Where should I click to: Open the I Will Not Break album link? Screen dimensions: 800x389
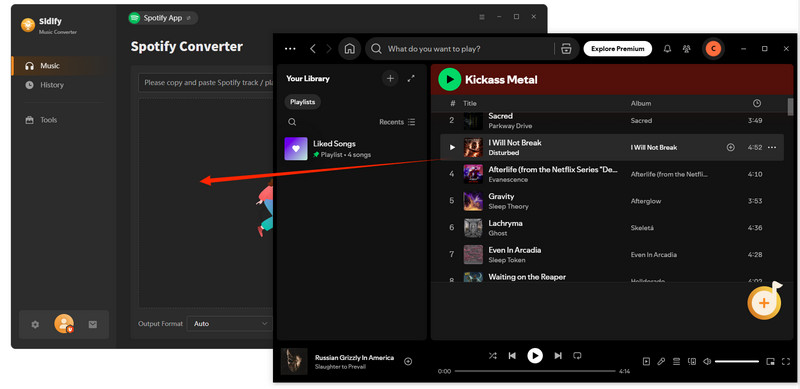click(654, 148)
